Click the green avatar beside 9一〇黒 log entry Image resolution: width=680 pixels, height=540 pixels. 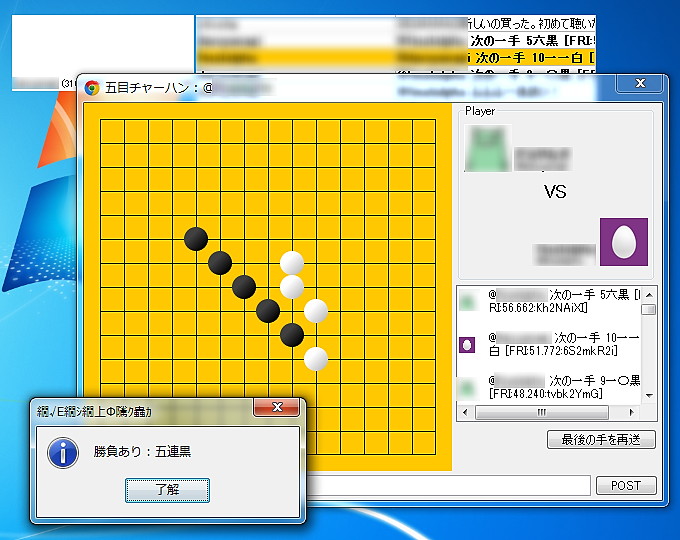point(467,388)
